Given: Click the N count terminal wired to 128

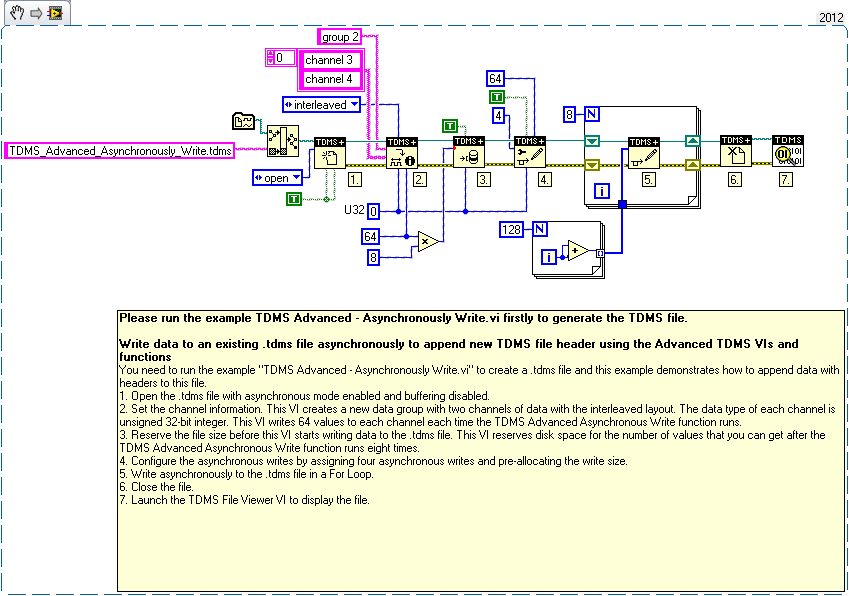Looking at the screenshot, I should pyautogui.click(x=540, y=230).
